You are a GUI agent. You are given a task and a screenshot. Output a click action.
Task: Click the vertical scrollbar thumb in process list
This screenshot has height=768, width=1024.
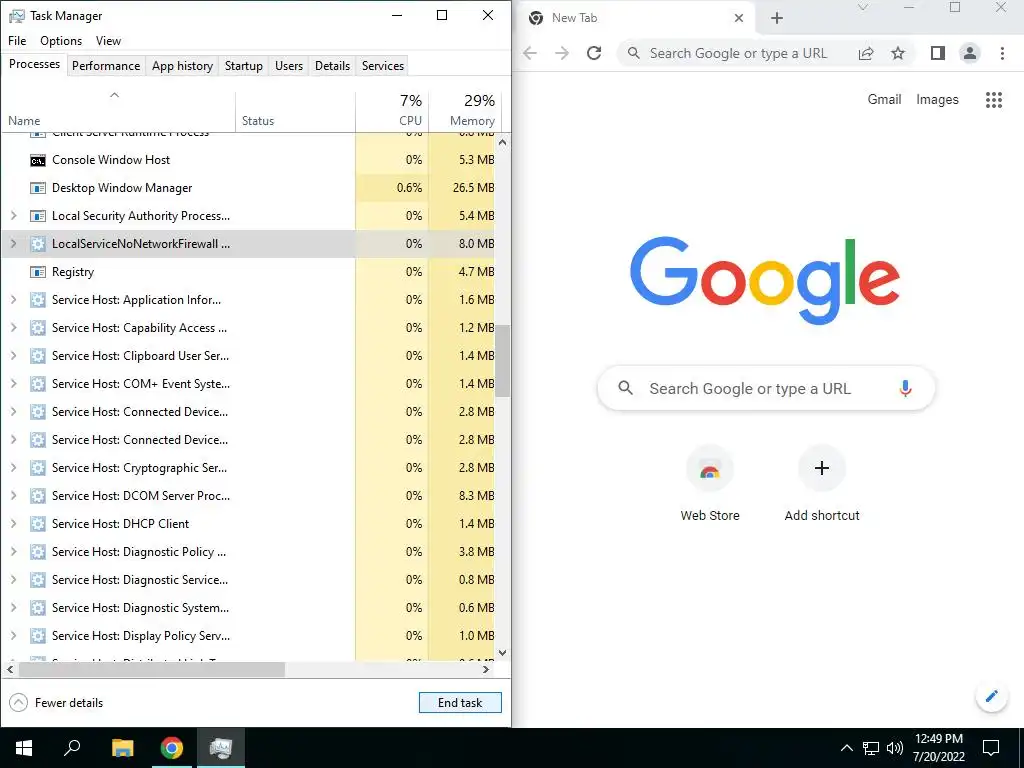pyautogui.click(x=502, y=361)
